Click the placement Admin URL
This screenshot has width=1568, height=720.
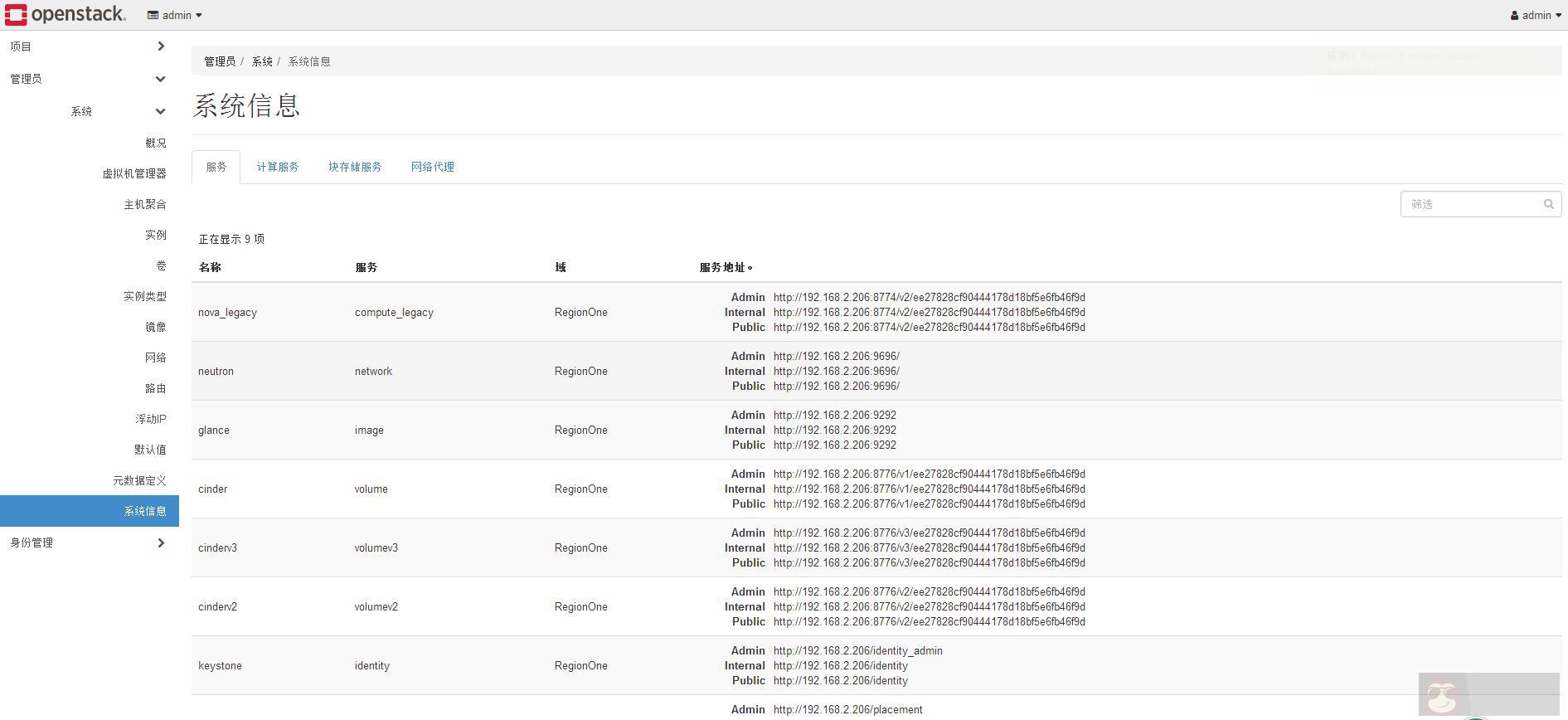click(x=848, y=710)
